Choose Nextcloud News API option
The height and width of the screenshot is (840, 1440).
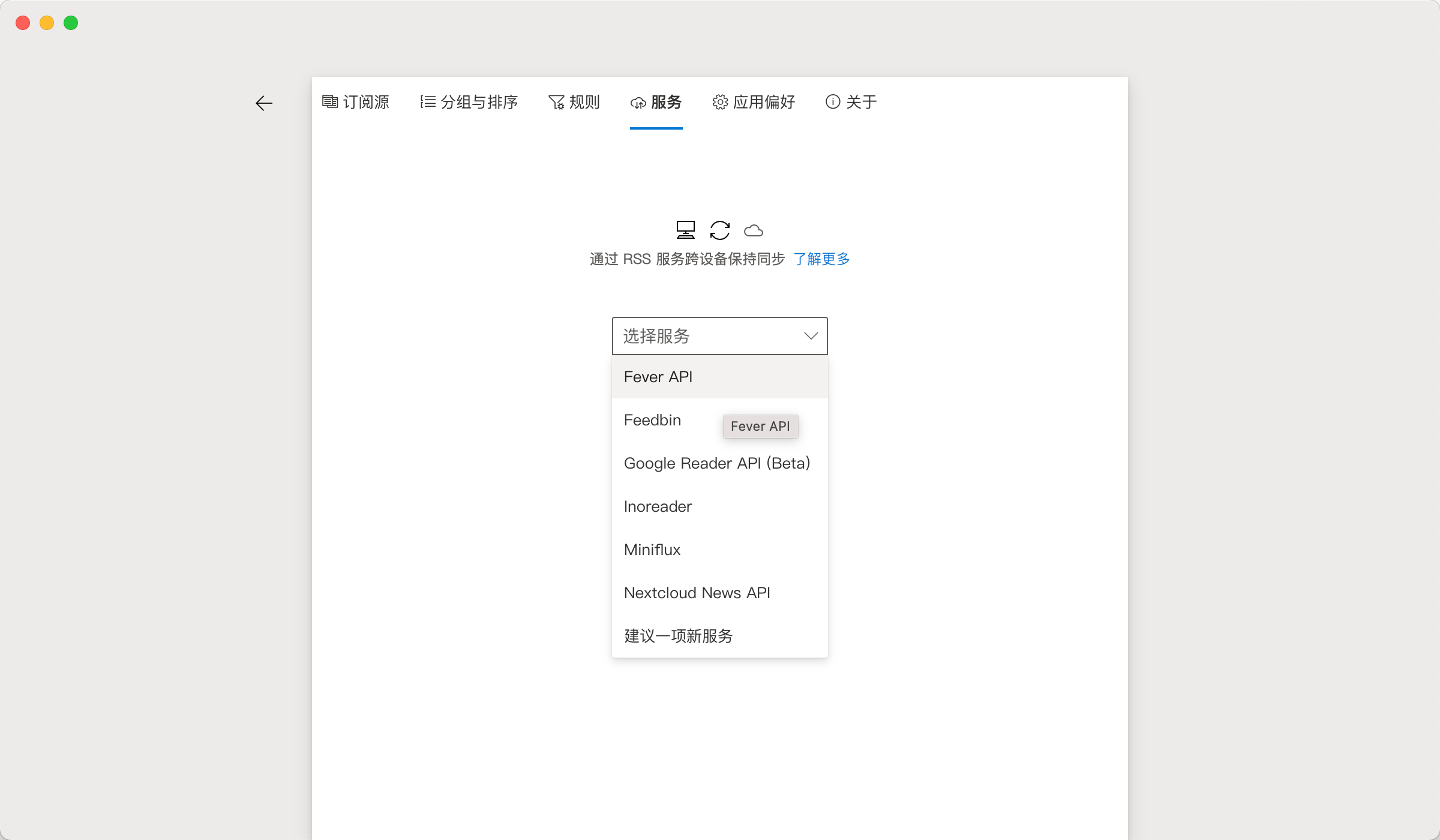[697, 593]
